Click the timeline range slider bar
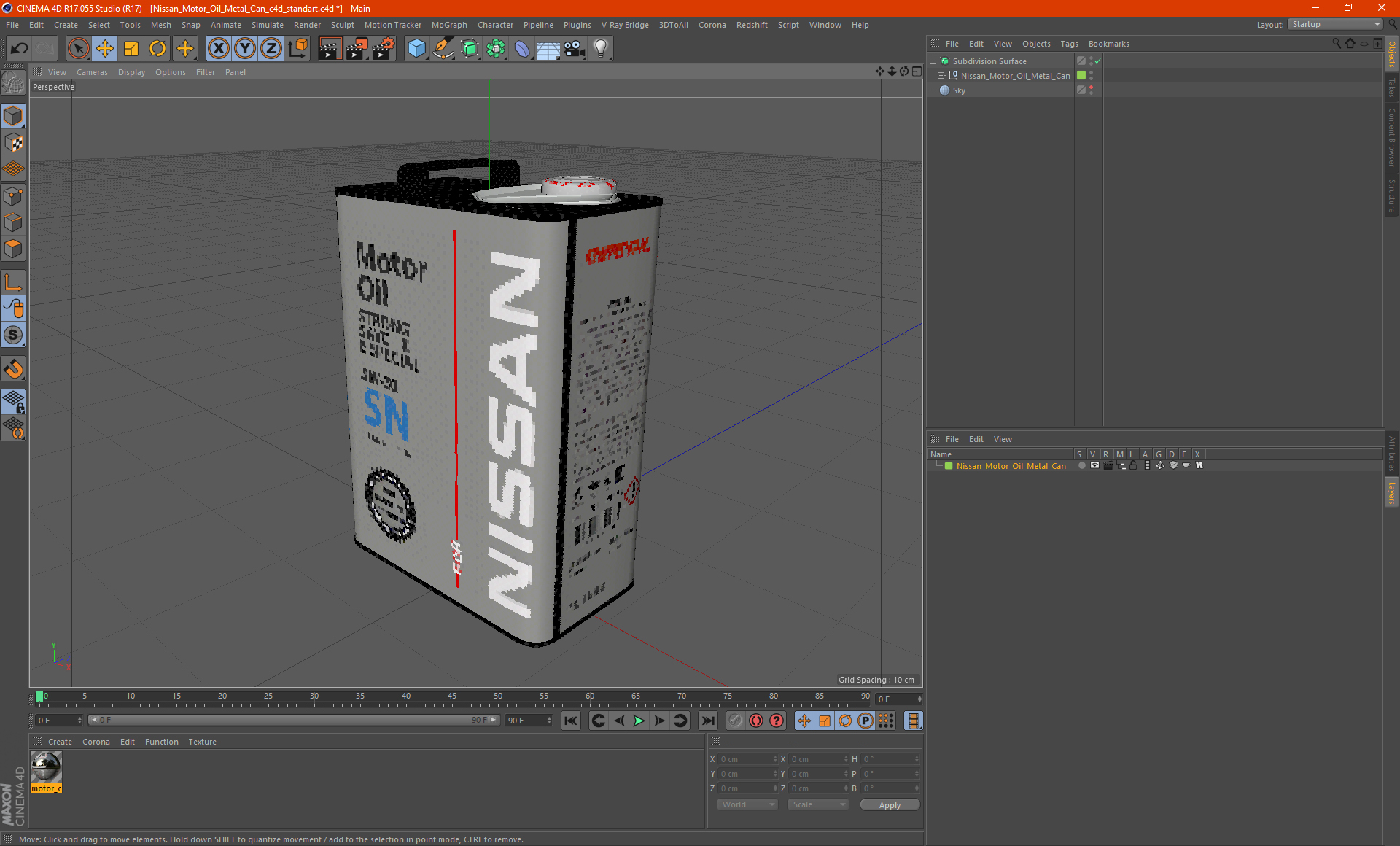The width and height of the screenshot is (1400, 846). [x=294, y=720]
